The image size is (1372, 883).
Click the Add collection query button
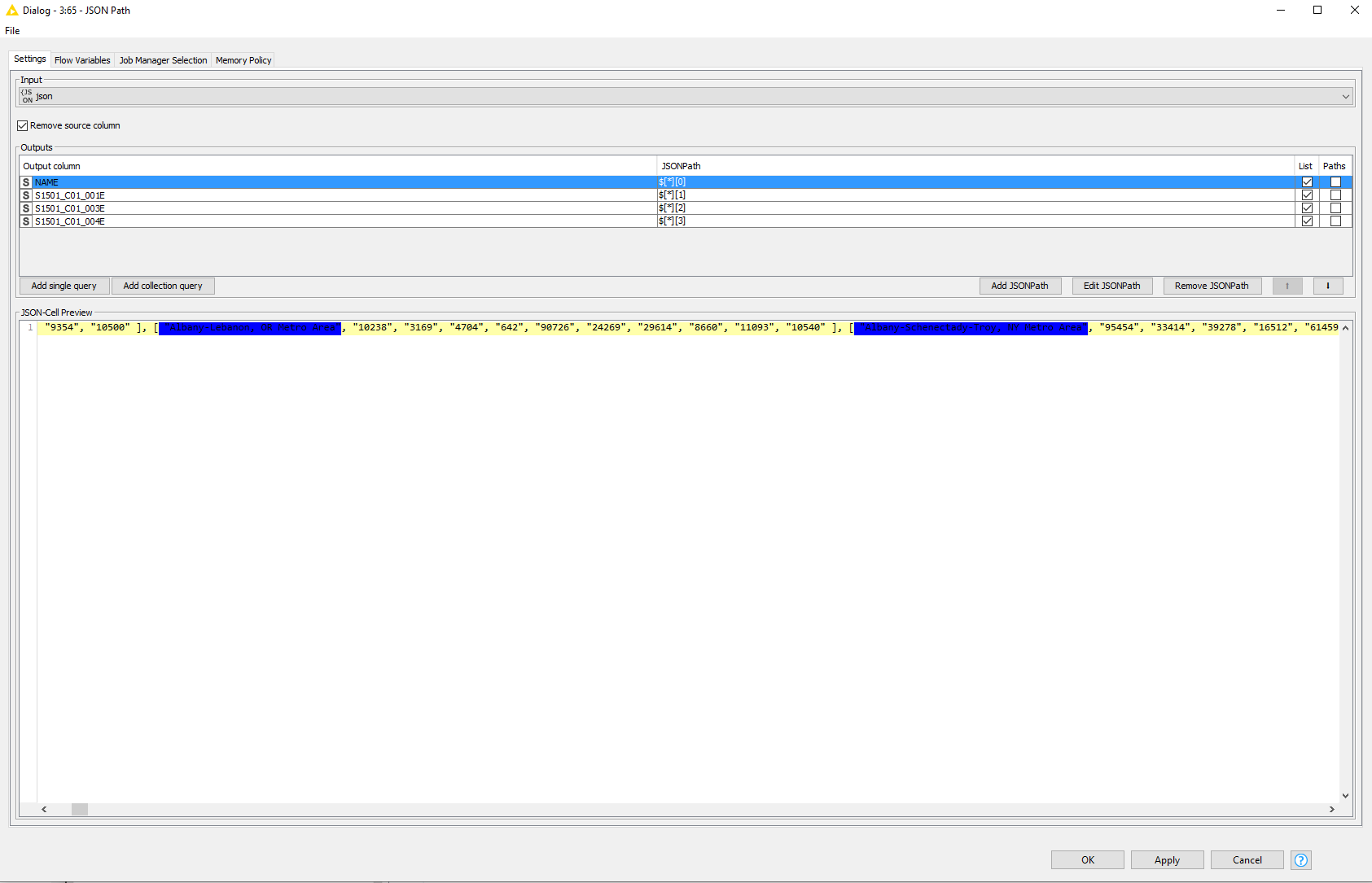(x=163, y=286)
